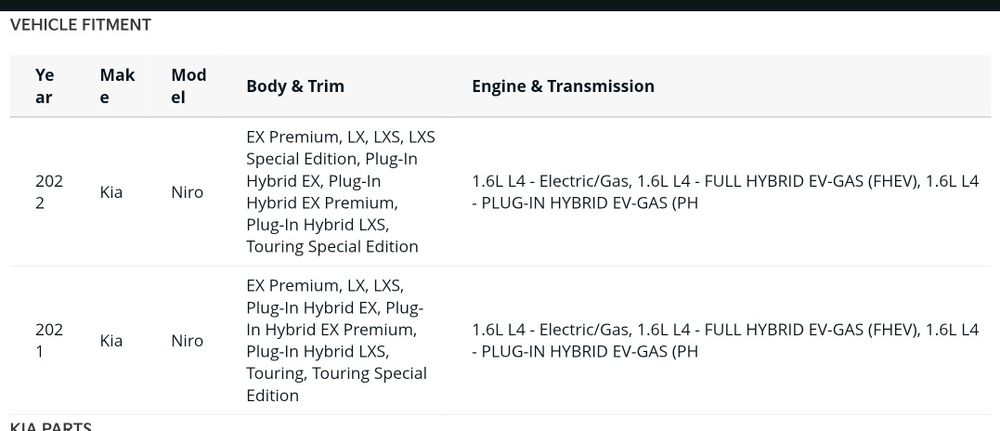Select Kia in the 2021 row
The height and width of the screenshot is (431, 1000).
[111, 341]
